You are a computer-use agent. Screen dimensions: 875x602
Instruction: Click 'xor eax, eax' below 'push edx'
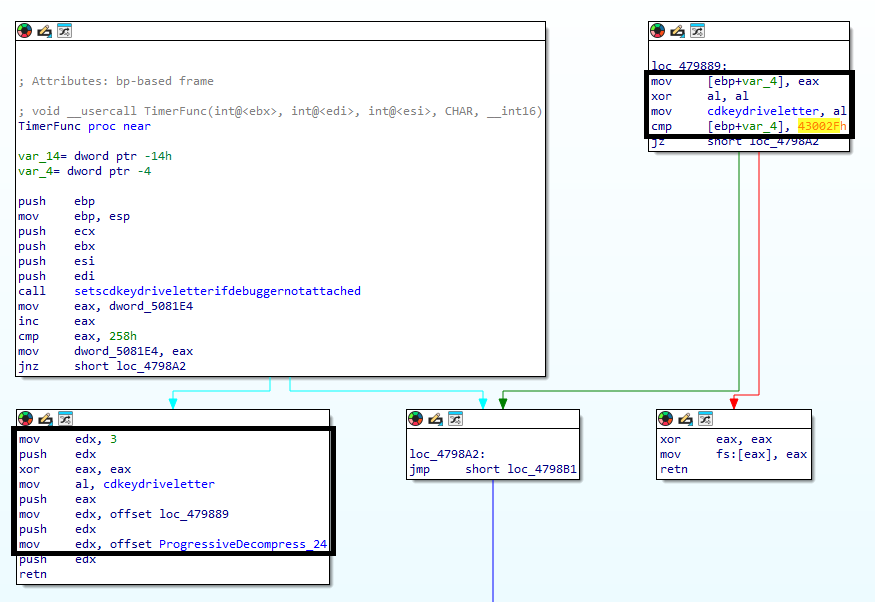[x=75, y=470]
